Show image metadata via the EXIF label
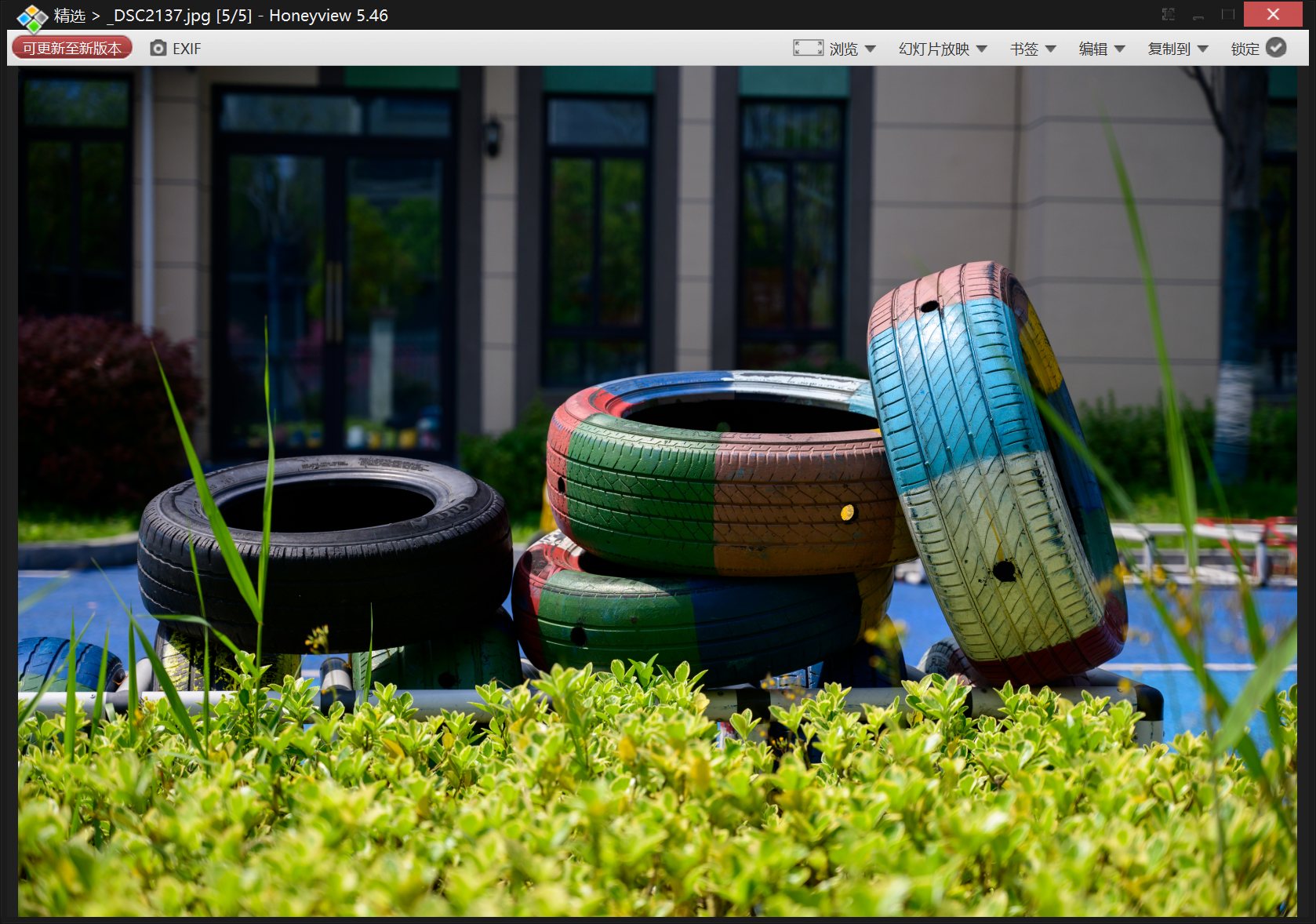 187,49
